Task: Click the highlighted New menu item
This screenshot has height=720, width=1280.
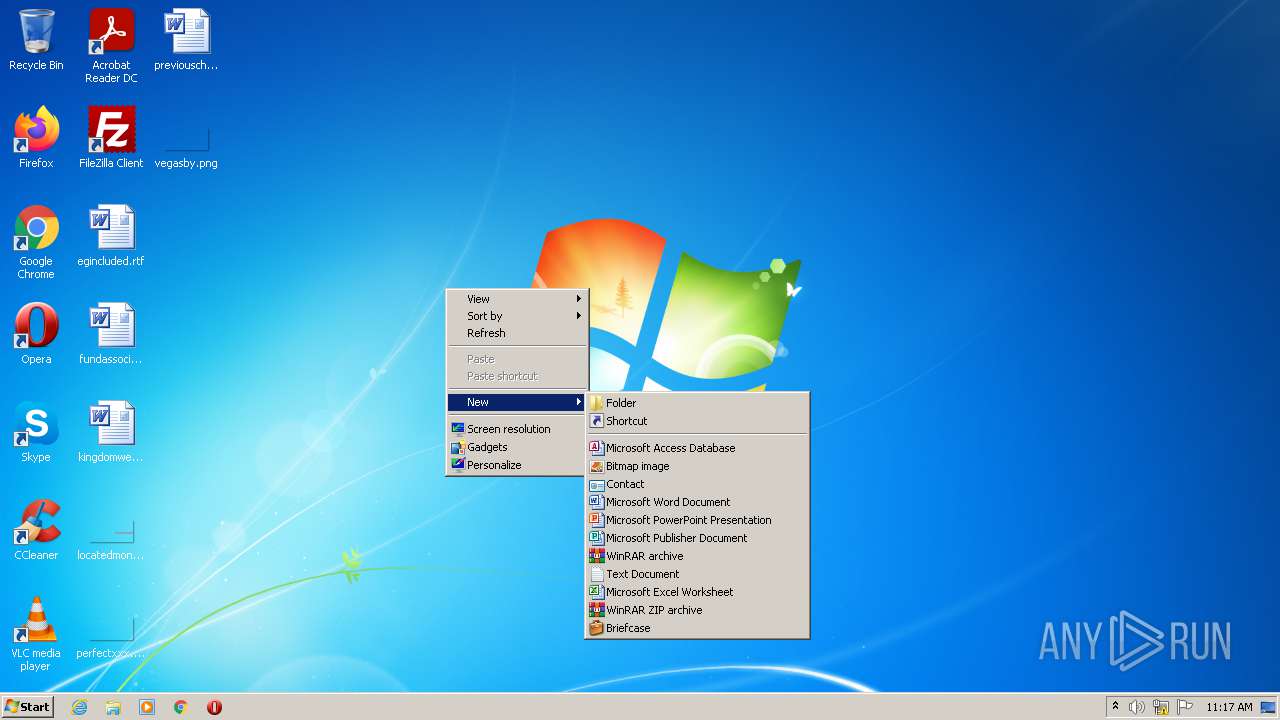Action: (517, 402)
